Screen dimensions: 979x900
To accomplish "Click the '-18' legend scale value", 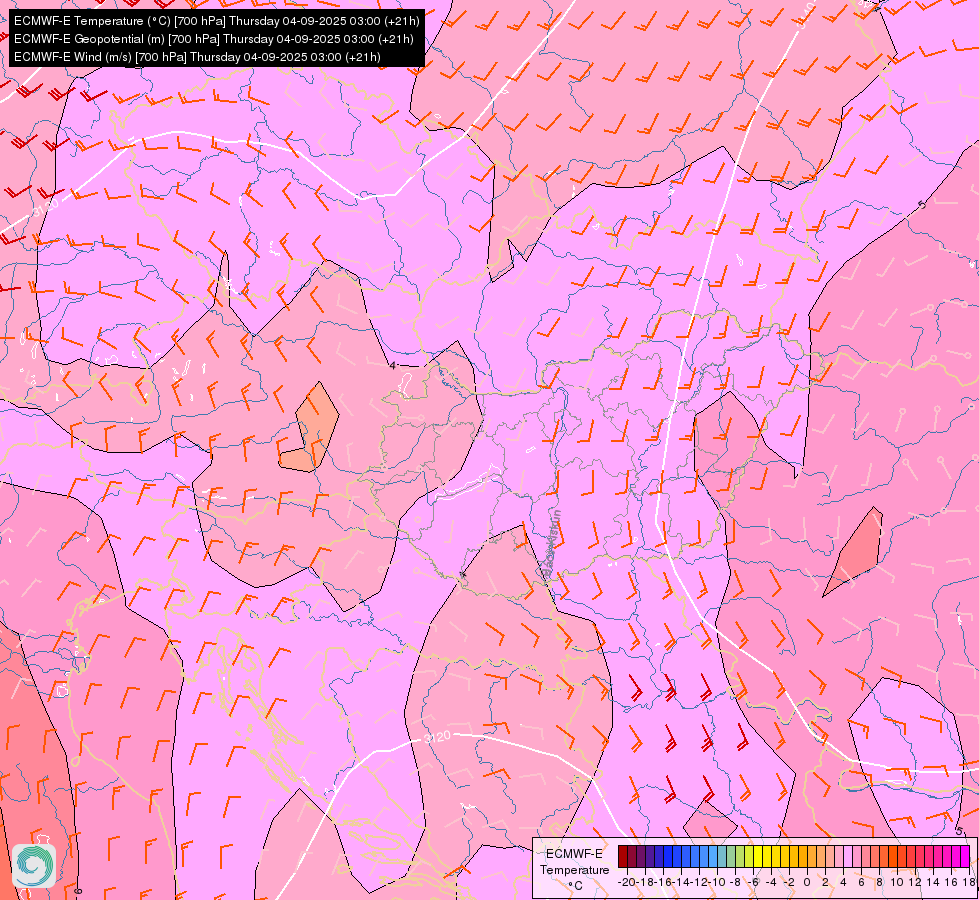I will point(645,882).
